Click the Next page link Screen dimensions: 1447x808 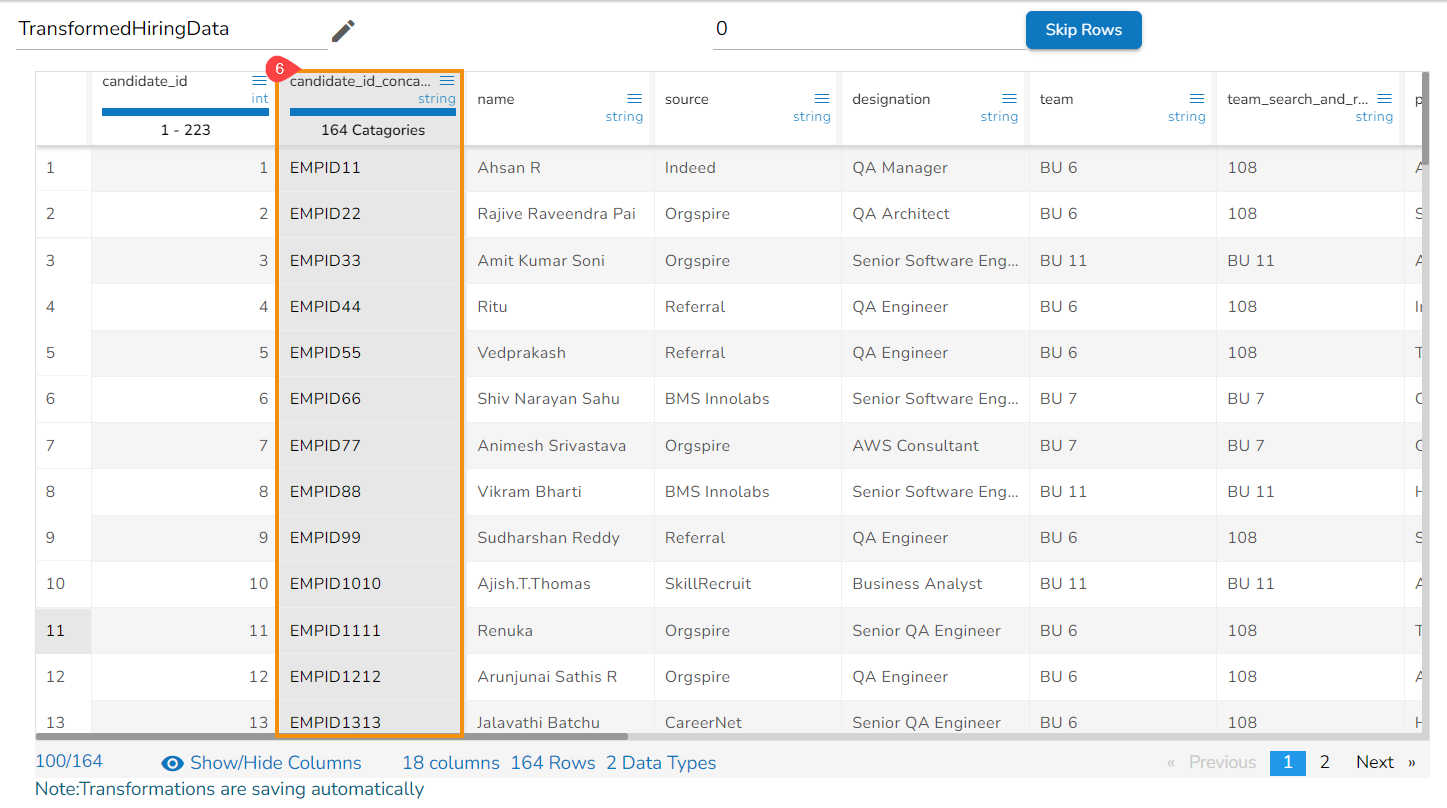pos(1384,762)
